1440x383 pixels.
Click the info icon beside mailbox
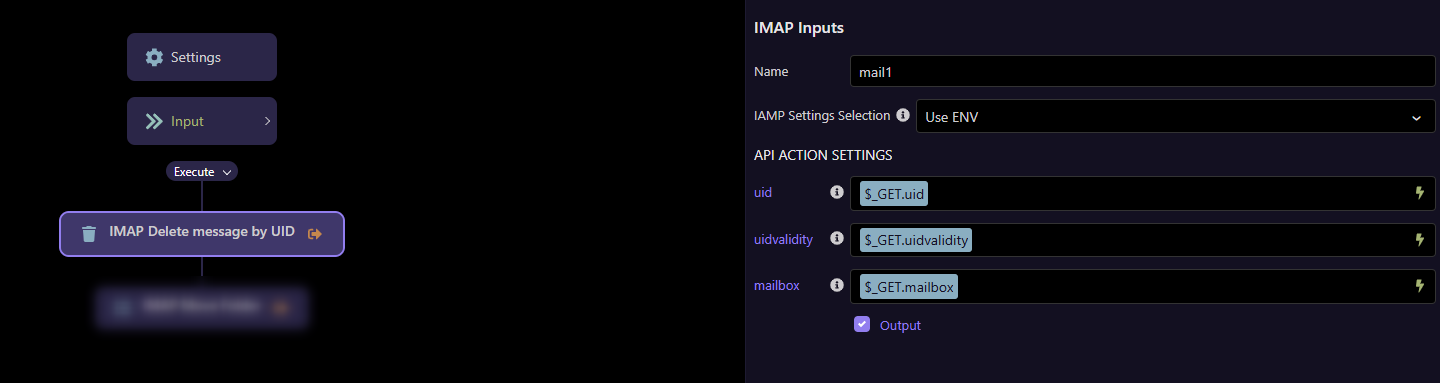[837, 285]
